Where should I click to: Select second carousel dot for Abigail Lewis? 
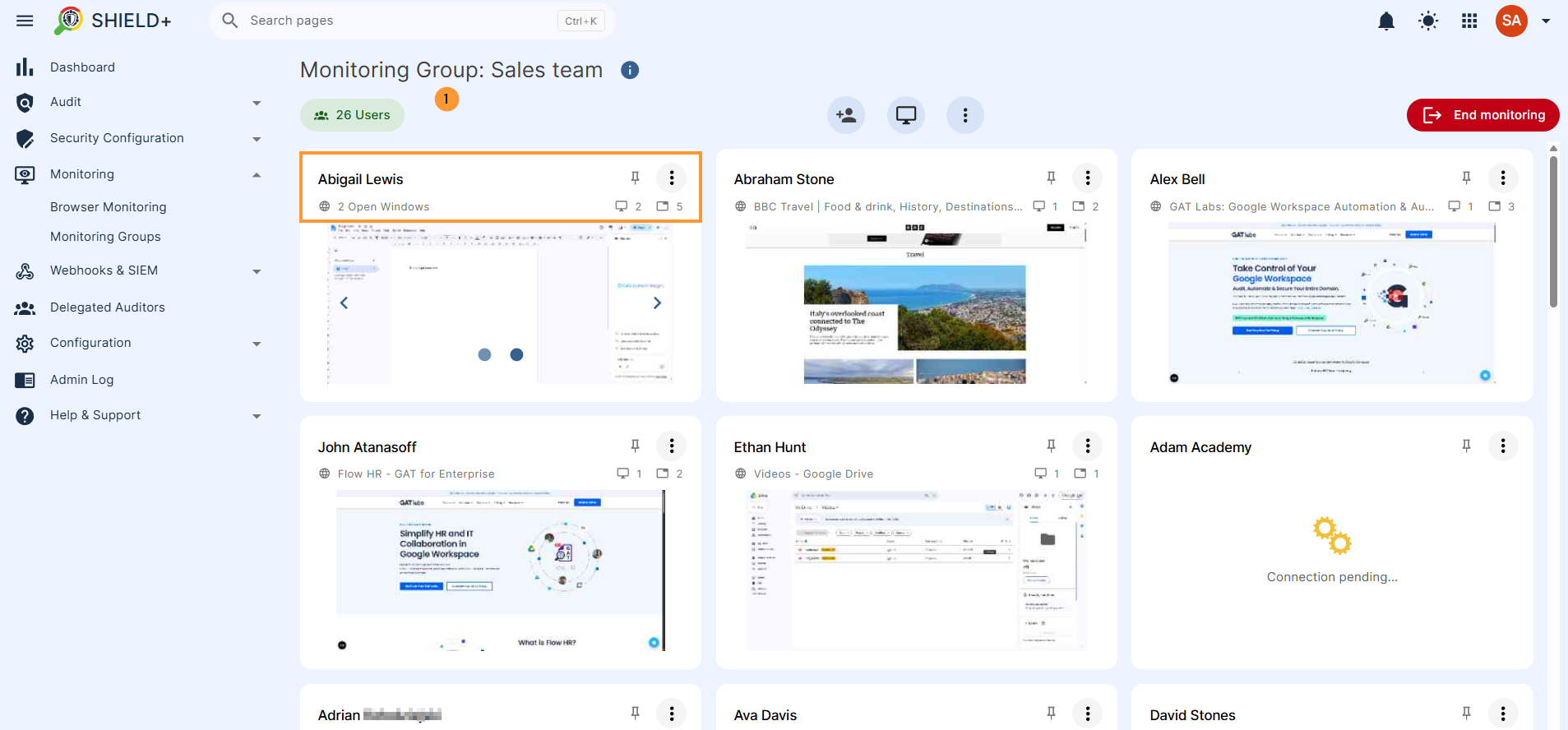click(516, 354)
